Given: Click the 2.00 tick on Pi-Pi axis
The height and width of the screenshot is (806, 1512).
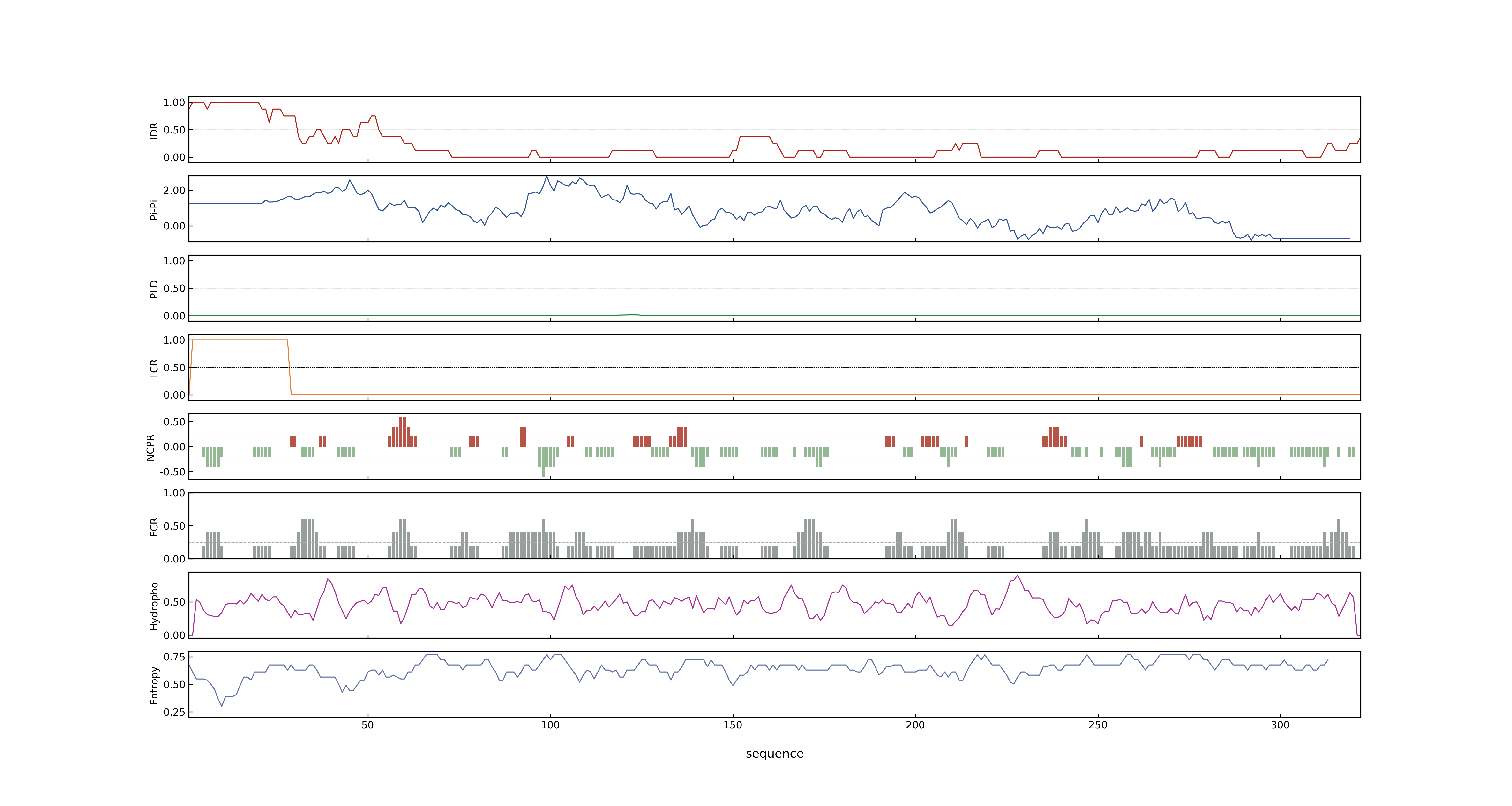Looking at the screenshot, I should coord(174,191).
